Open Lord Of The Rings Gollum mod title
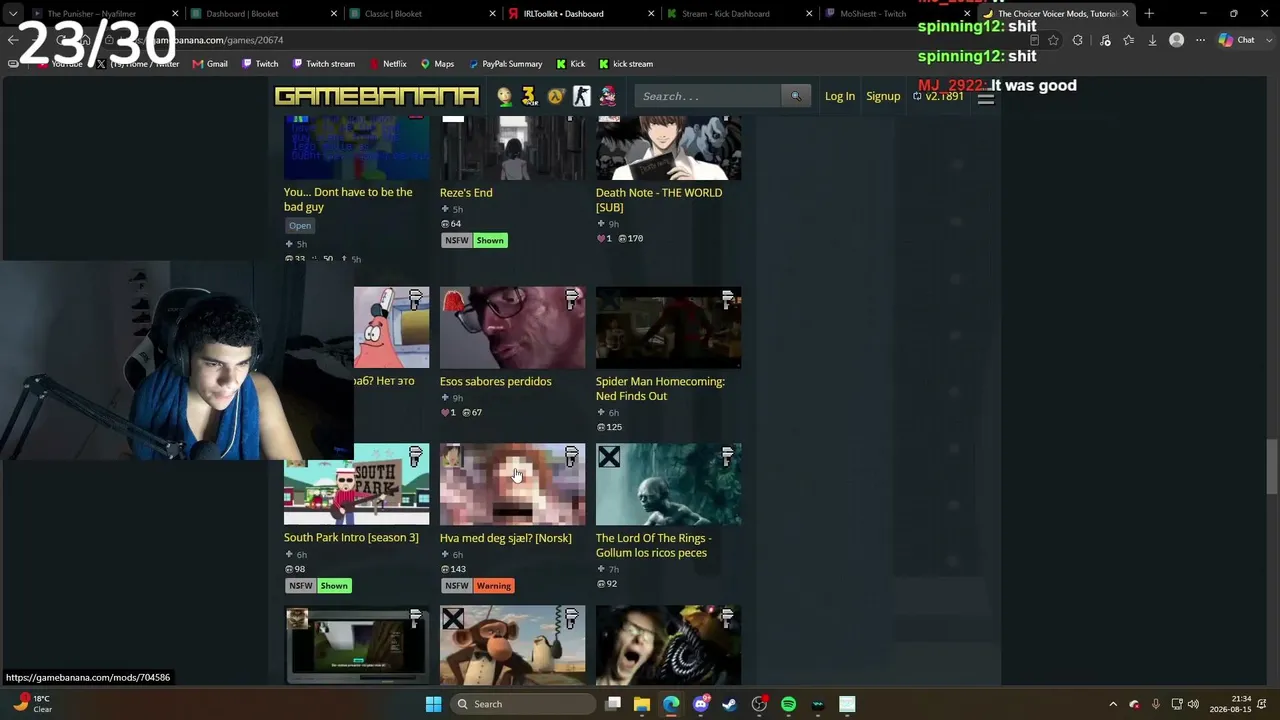Screen dimensions: 1280x720 pos(654,545)
